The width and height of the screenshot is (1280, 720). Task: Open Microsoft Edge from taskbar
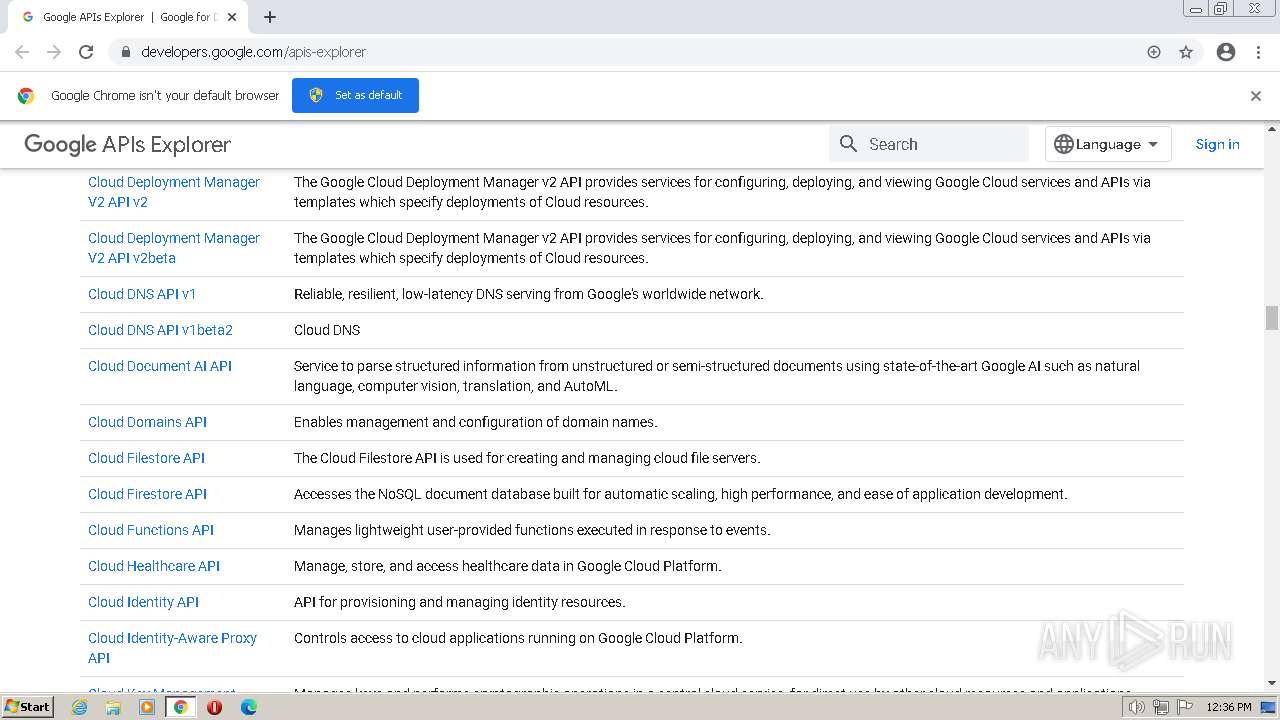point(248,707)
